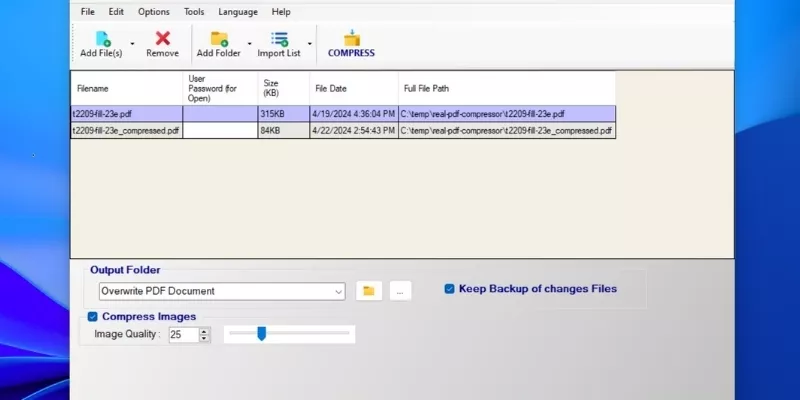The height and width of the screenshot is (400, 800).
Task: Start compression with the COMPRESS button
Action: tap(352, 44)
